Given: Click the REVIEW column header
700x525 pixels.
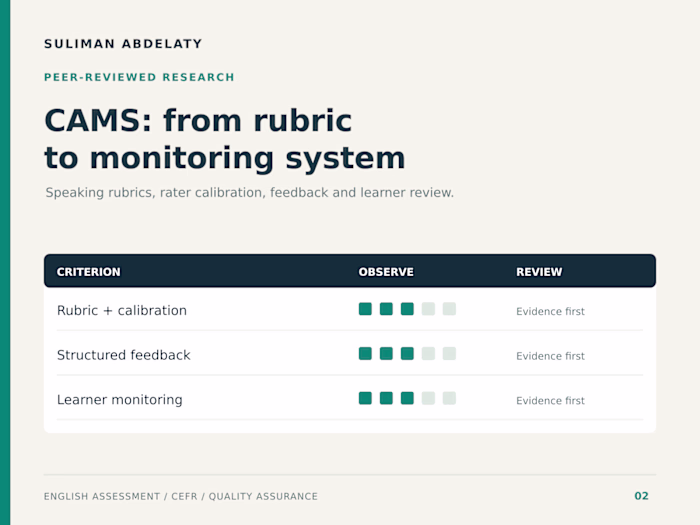Looking at the screenshot, I should [539, 272].
